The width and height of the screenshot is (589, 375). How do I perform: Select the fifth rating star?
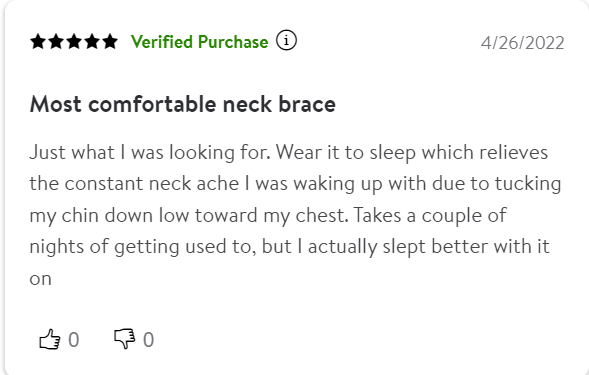(x=110, y=41)
